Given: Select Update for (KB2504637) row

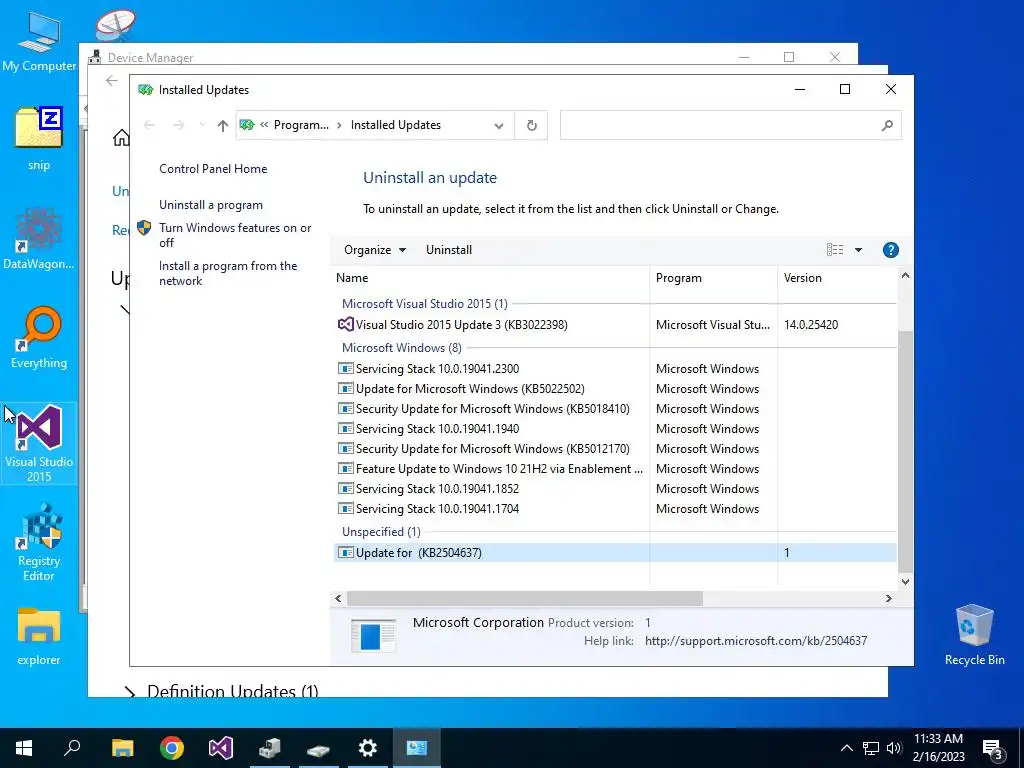Looking at the screenshot, I should click(615, 553).
